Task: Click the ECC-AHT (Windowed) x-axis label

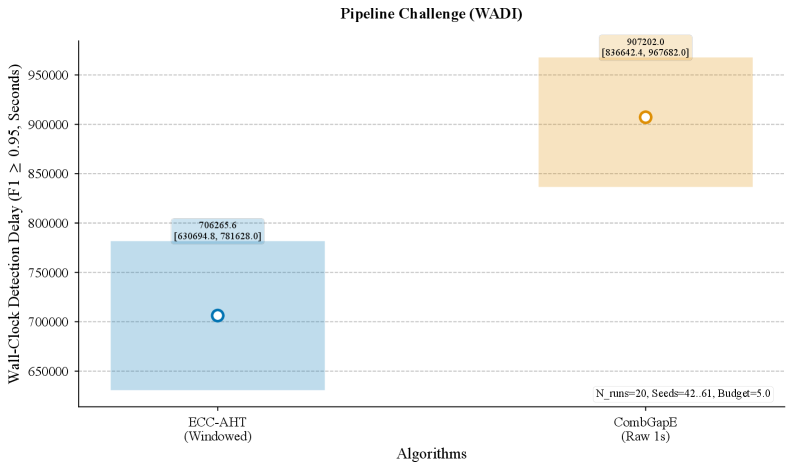Action: [218, 429]
